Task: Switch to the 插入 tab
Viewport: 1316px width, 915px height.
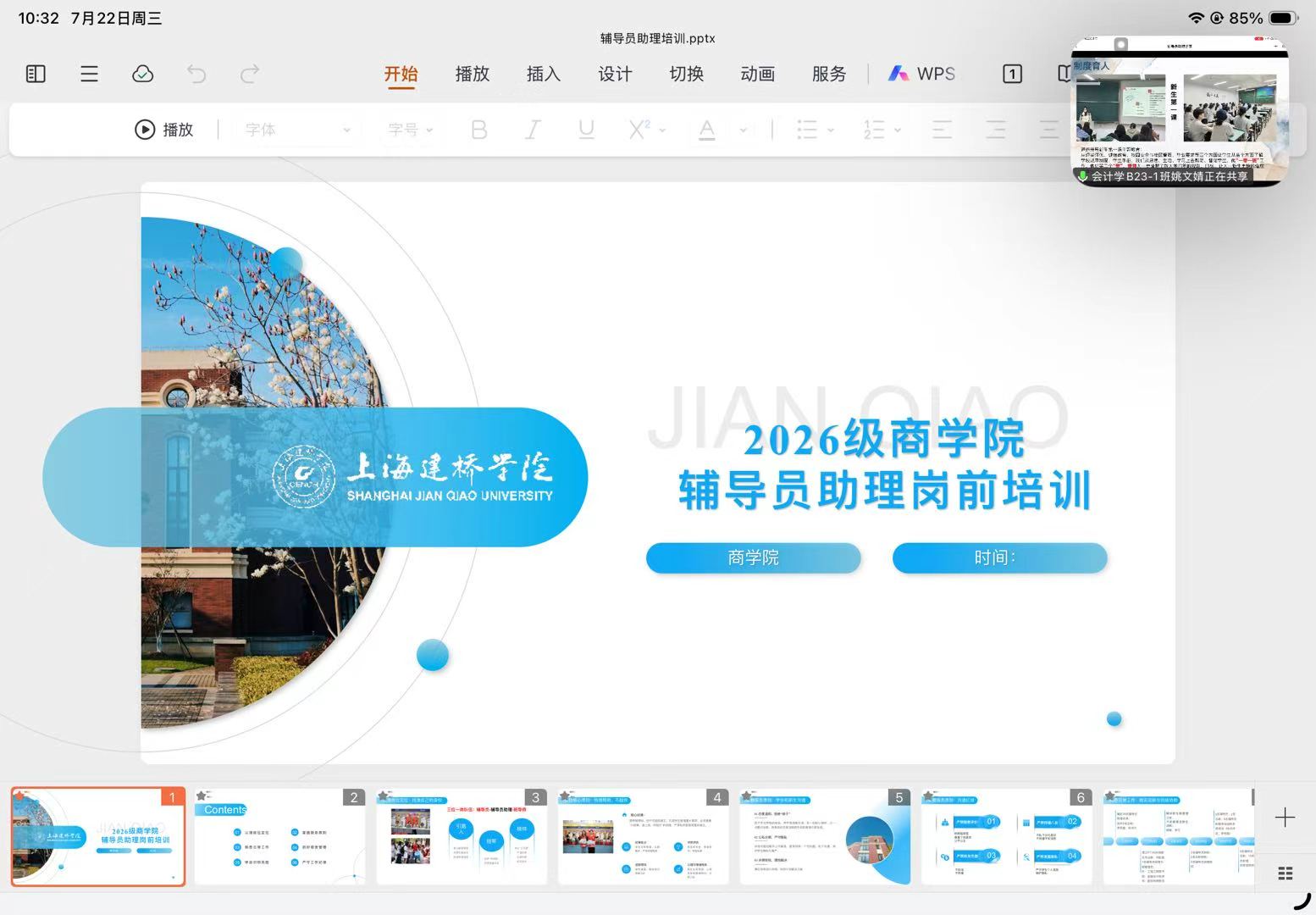Action: click(544, 74)
